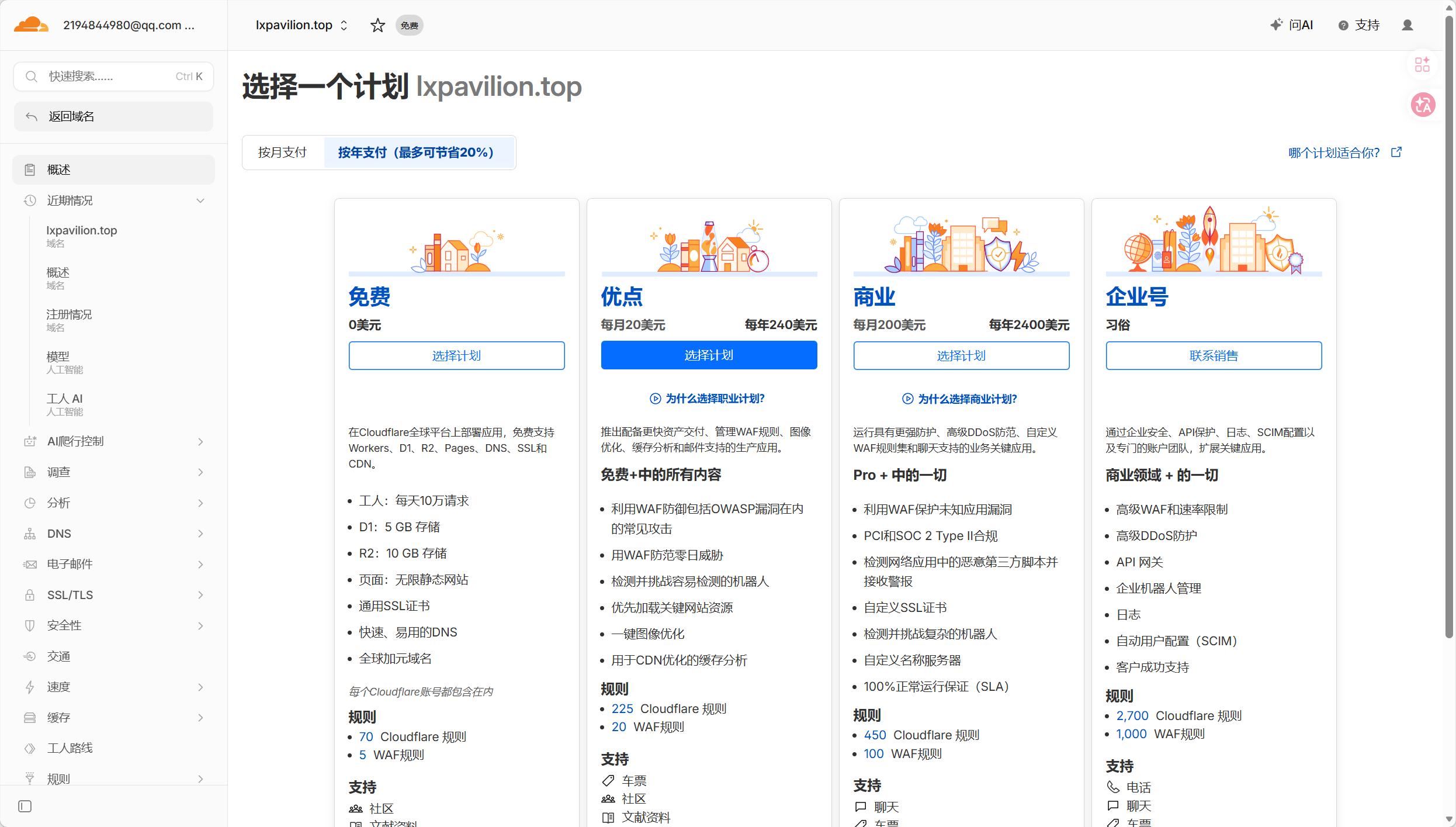Click the 交通 traffic icon
The height and width of the screenshot is (827, 1456).
coord(30,656)
